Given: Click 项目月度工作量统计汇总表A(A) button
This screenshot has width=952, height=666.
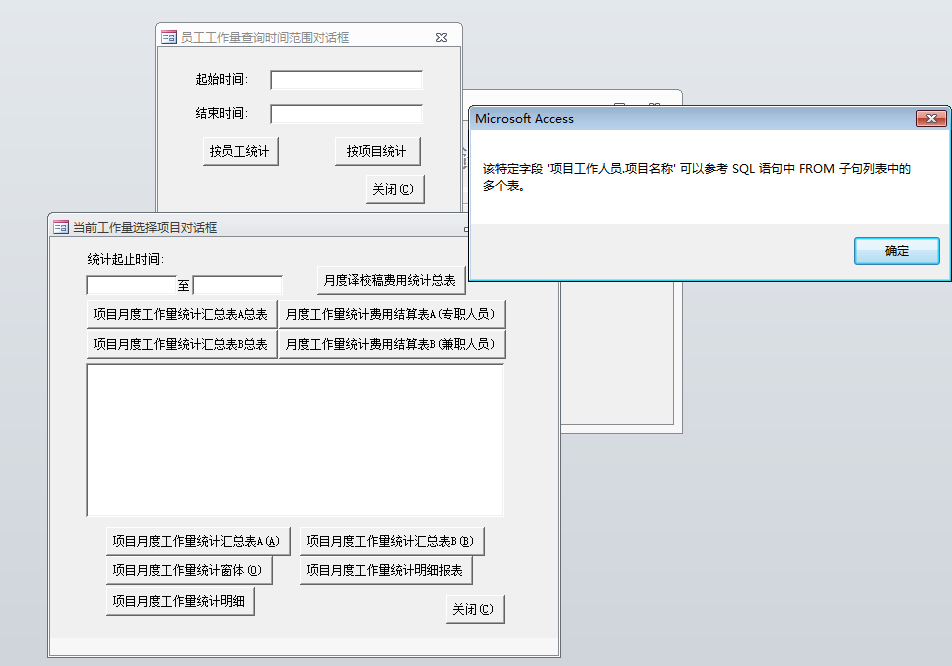Looking at the screenshot, I should pos(198,542).
